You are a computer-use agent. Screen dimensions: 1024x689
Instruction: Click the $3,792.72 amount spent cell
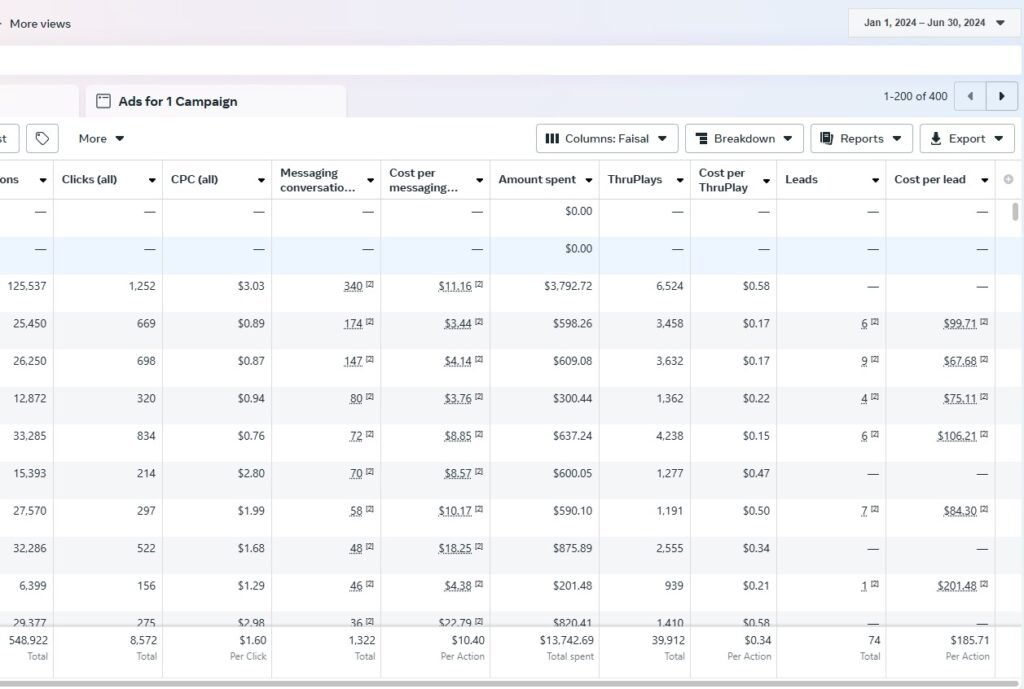point(568,286)
